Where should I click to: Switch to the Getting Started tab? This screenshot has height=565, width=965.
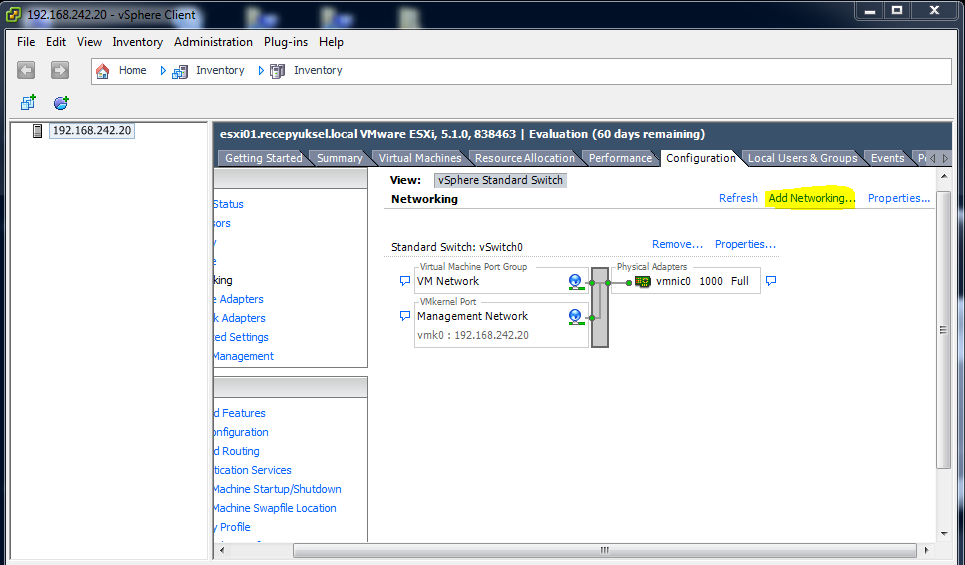pyautogui.click(x=263, y=158)
